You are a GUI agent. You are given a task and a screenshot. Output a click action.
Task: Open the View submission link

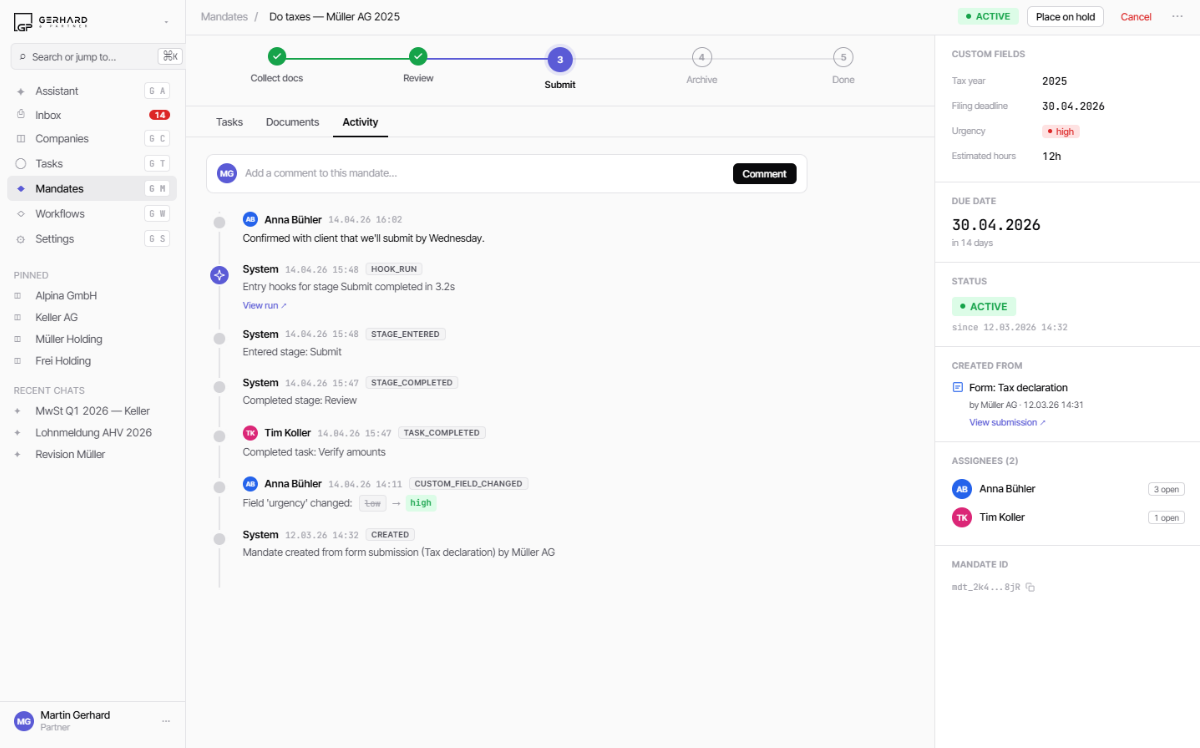click(1007, 422)
